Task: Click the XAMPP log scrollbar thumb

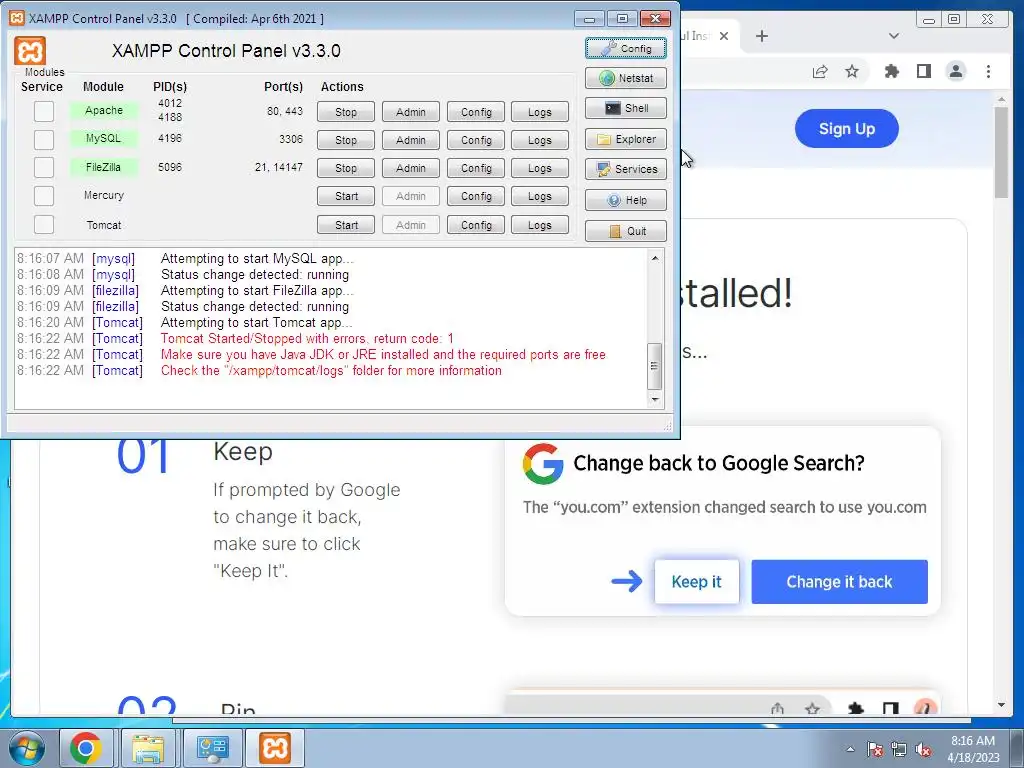Action: click(x=655, y=366)
